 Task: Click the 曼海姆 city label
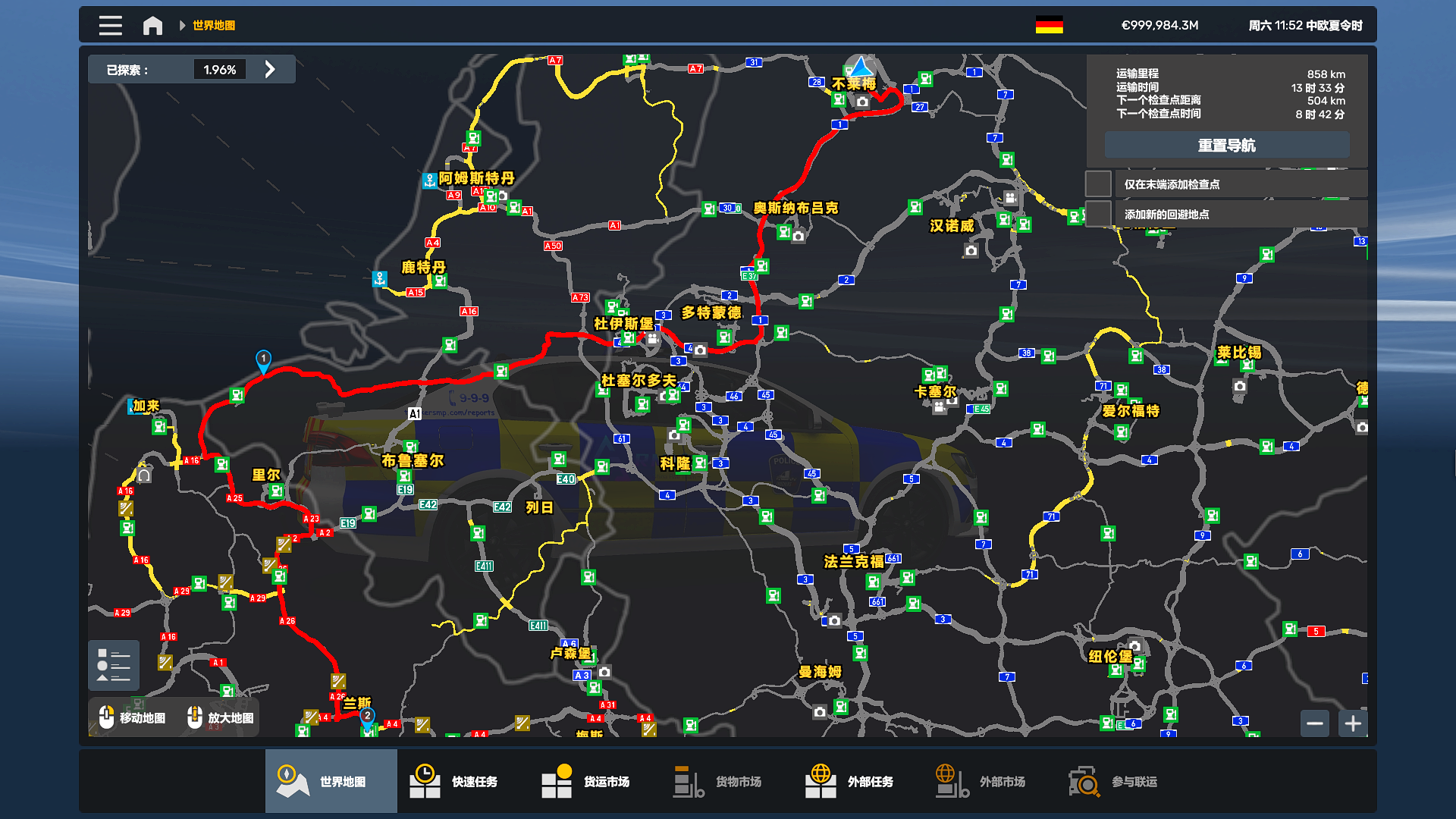click(x=821, y=672)
